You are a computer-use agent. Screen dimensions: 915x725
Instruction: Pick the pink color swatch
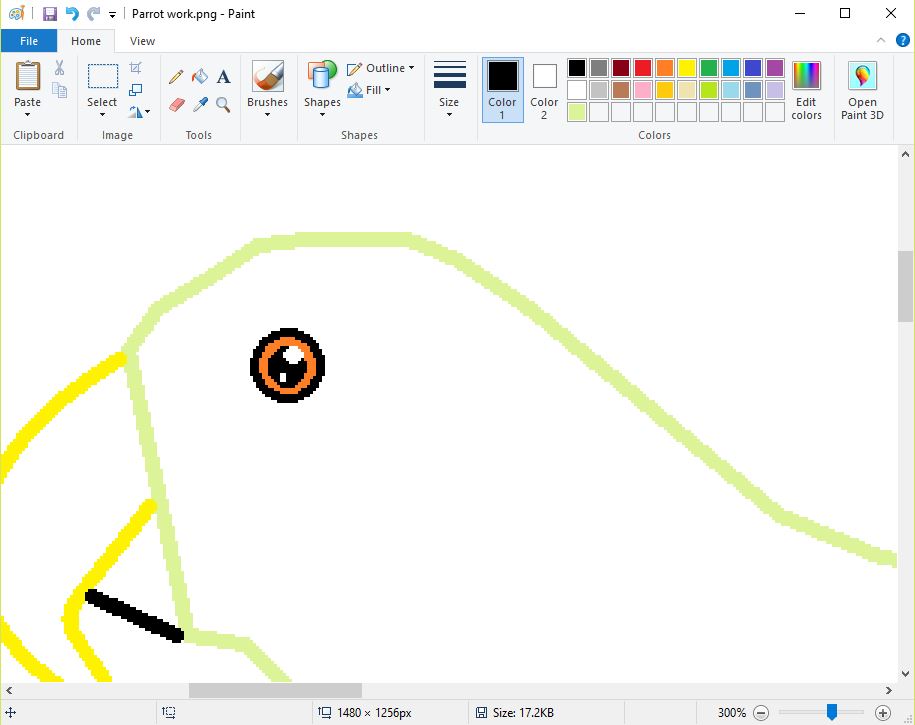coord(642,90)
